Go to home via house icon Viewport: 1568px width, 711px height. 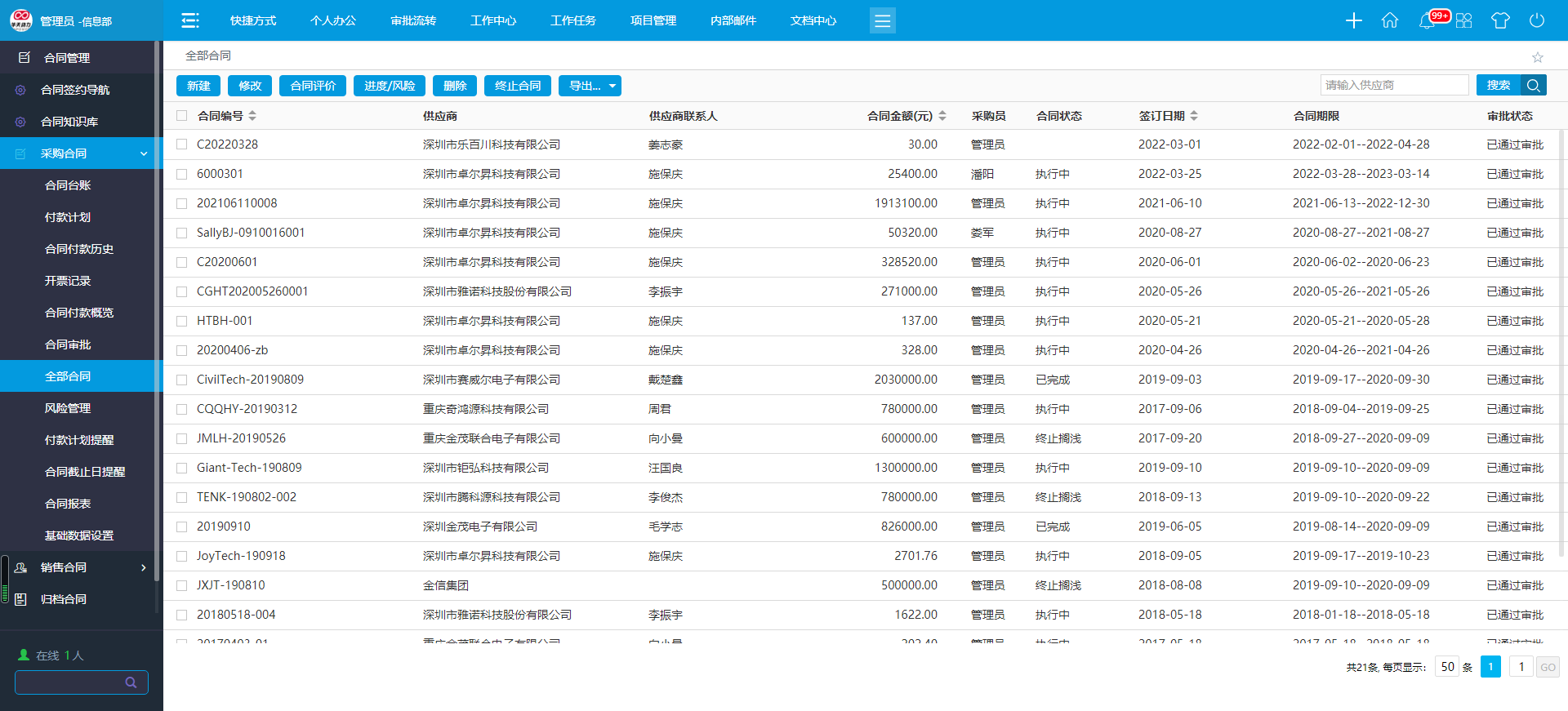1389,20
